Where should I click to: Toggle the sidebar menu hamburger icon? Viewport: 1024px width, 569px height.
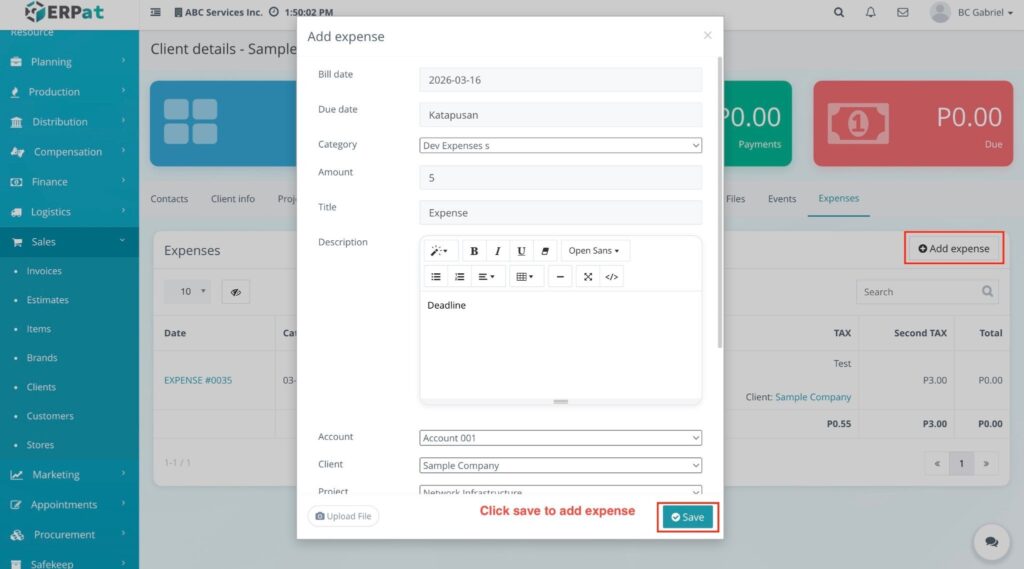[155, 12]
